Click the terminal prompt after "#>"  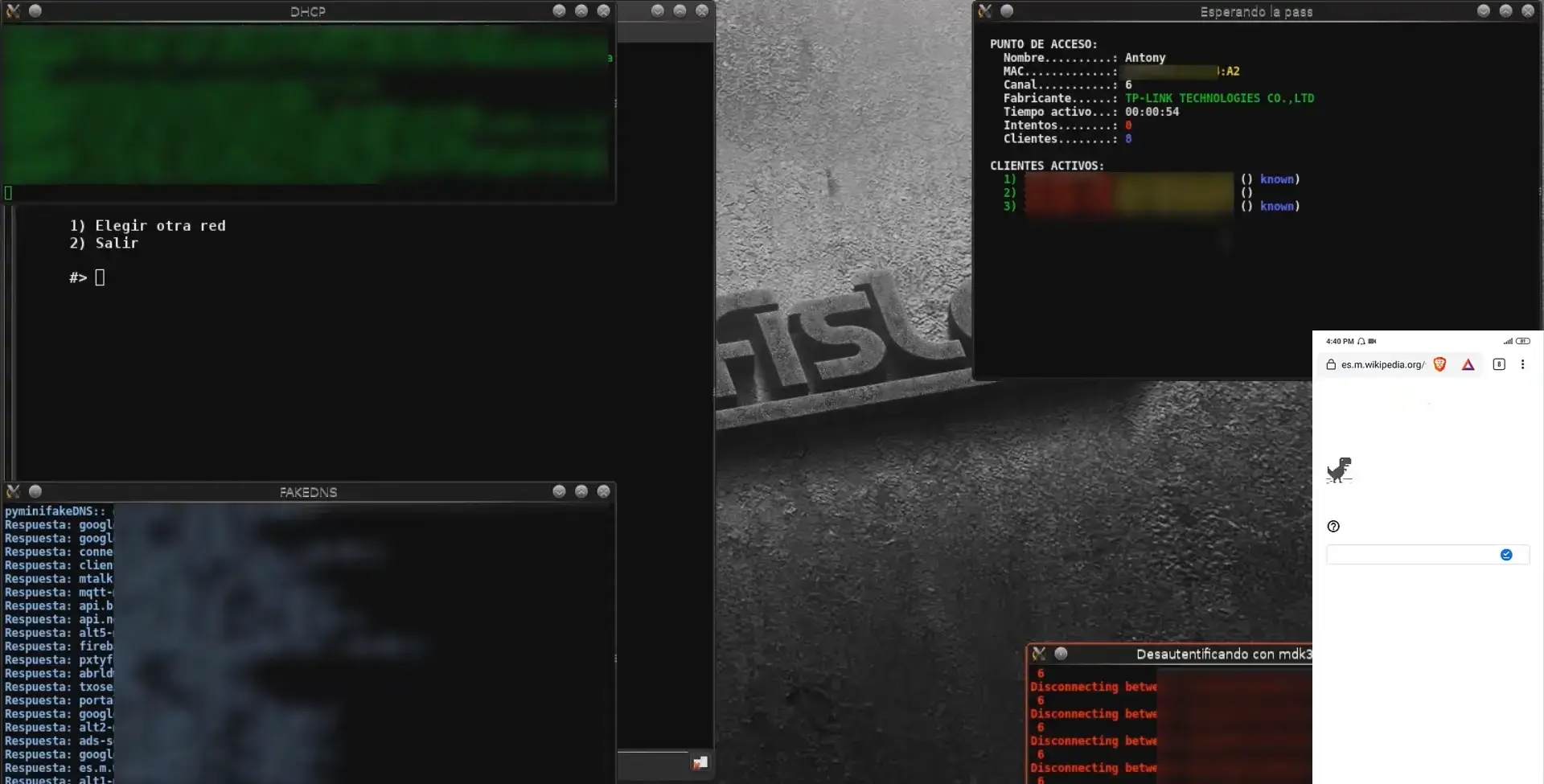[100, 277]
